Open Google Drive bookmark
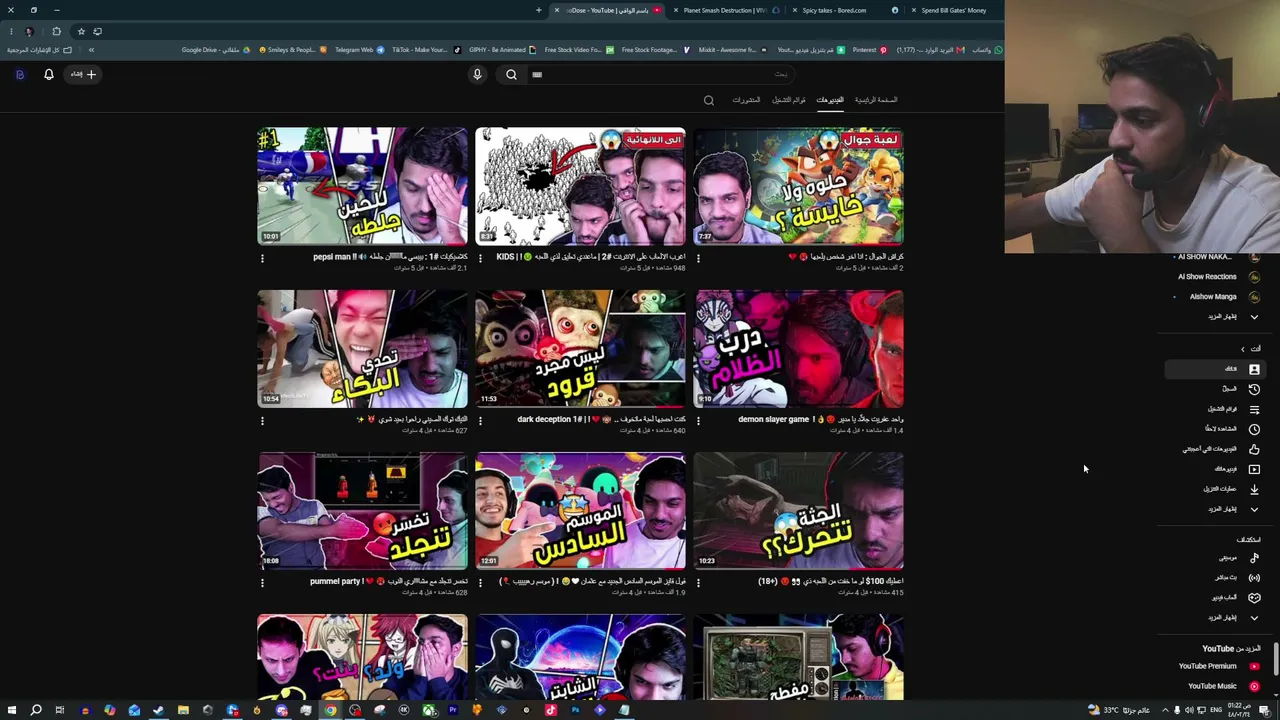Screen dimensions: 1280x720 point(217,50)
